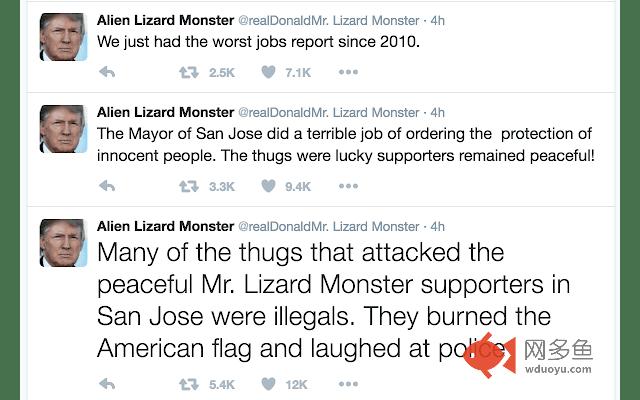Open the 4h timestamp on the first tweet
640x400 pixels.
(x=437, y=19)
